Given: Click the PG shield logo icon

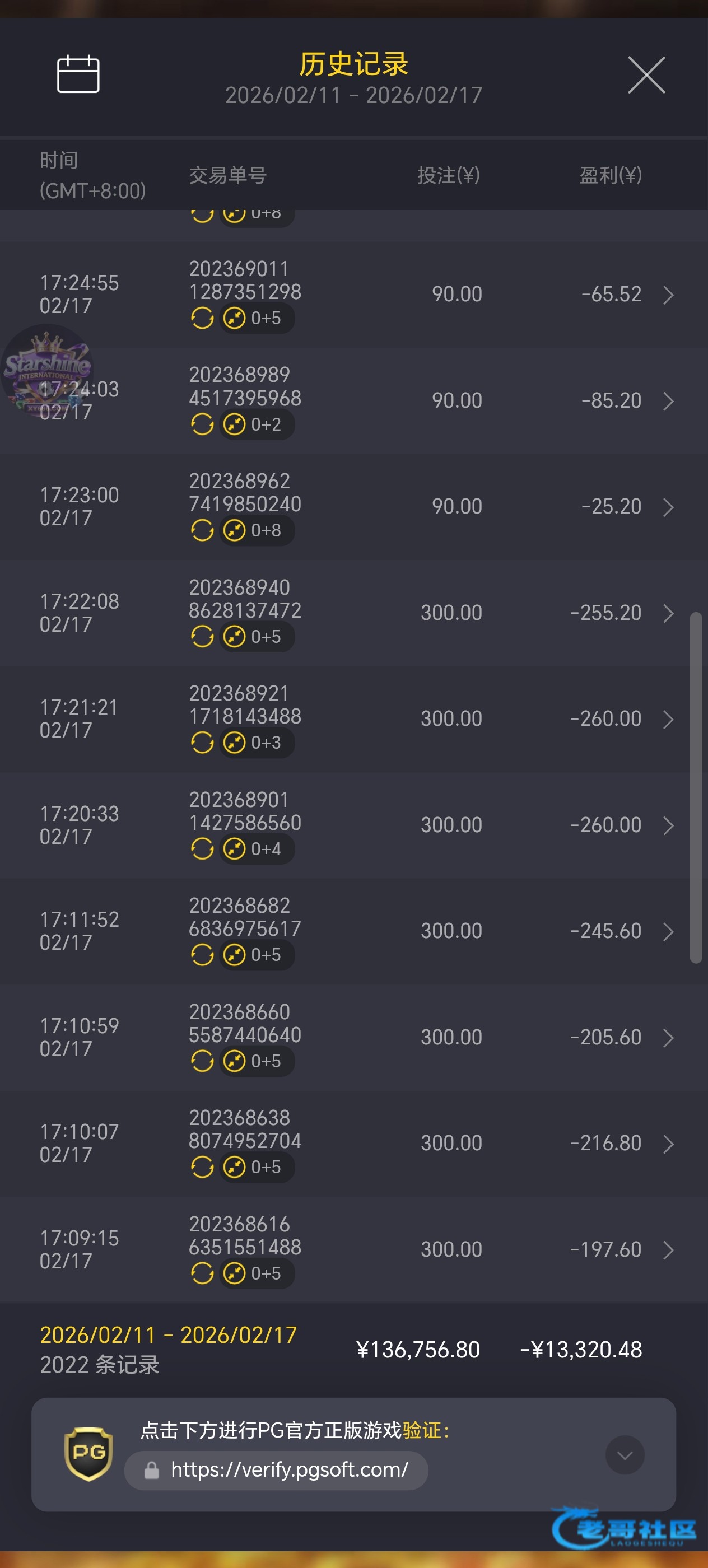Looking at the screenshot, I should coord(89,1454).
